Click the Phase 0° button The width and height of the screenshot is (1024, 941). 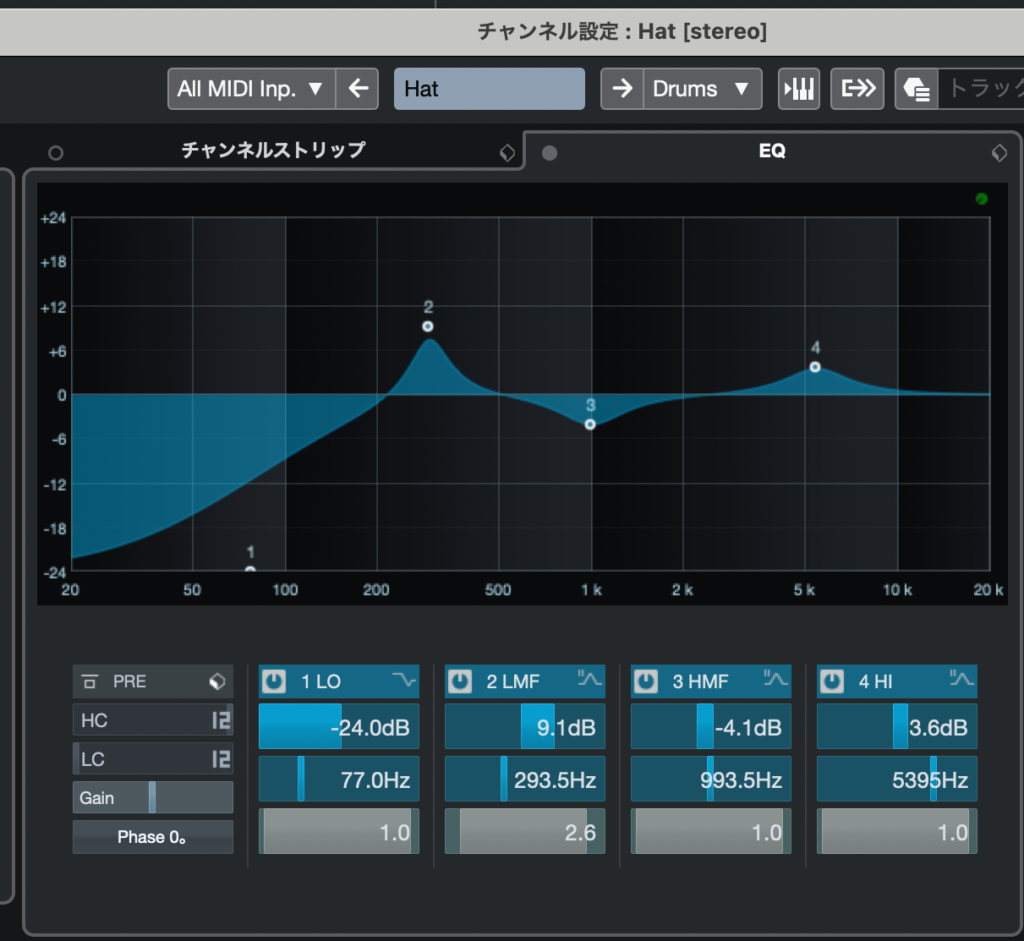pyautogui.click(x=152, y=837)
